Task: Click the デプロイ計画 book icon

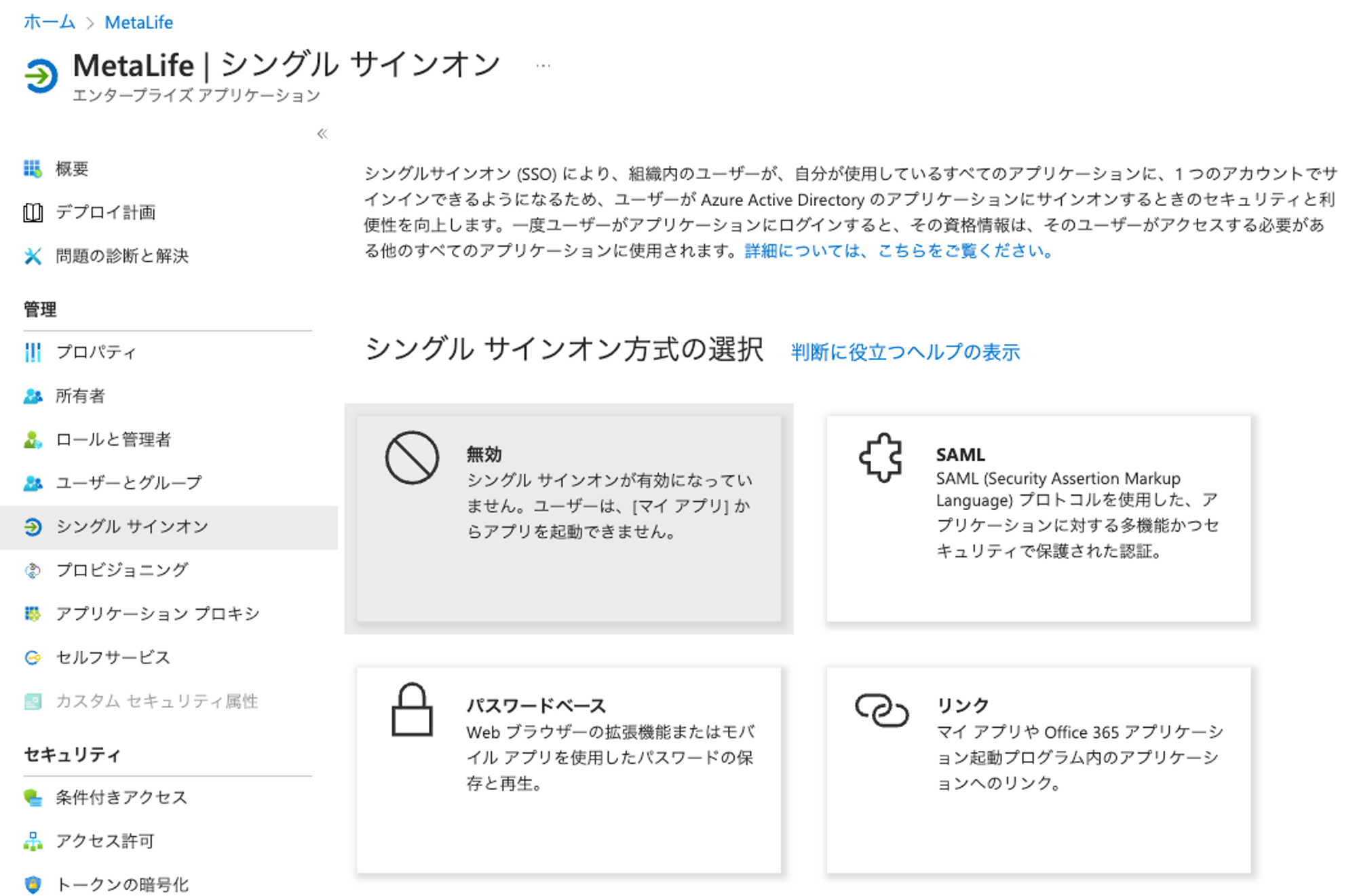Action: tap(33, 212)
